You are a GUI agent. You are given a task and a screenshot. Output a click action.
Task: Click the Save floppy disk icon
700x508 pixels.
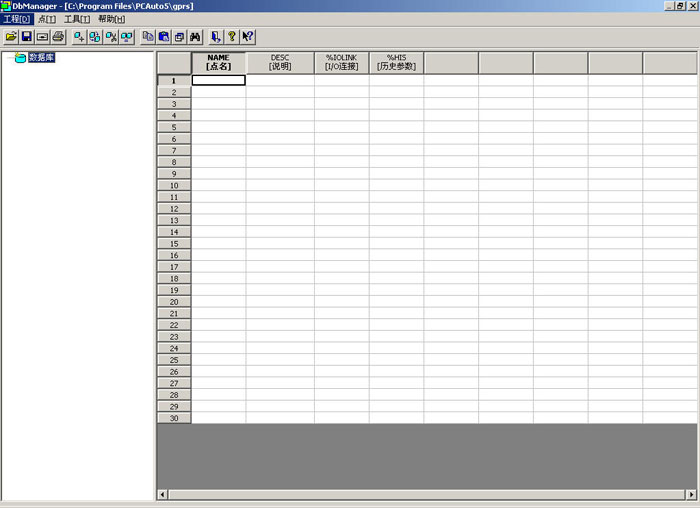(27, 37)
